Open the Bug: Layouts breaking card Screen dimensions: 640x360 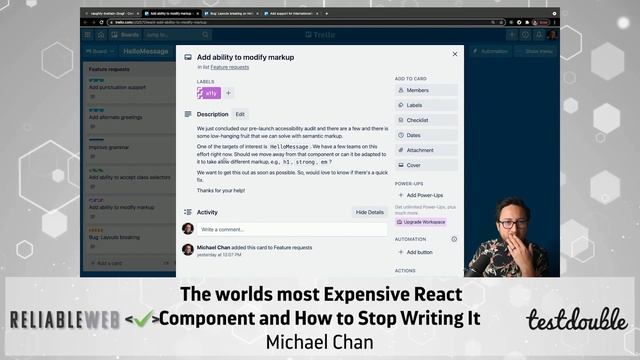(x=130, y=239)
